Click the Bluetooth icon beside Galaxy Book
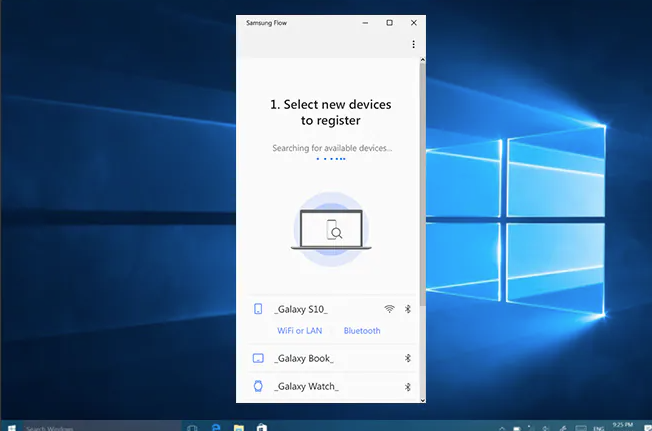This screenshot has width=652, height=431. (x=408, y=358)
